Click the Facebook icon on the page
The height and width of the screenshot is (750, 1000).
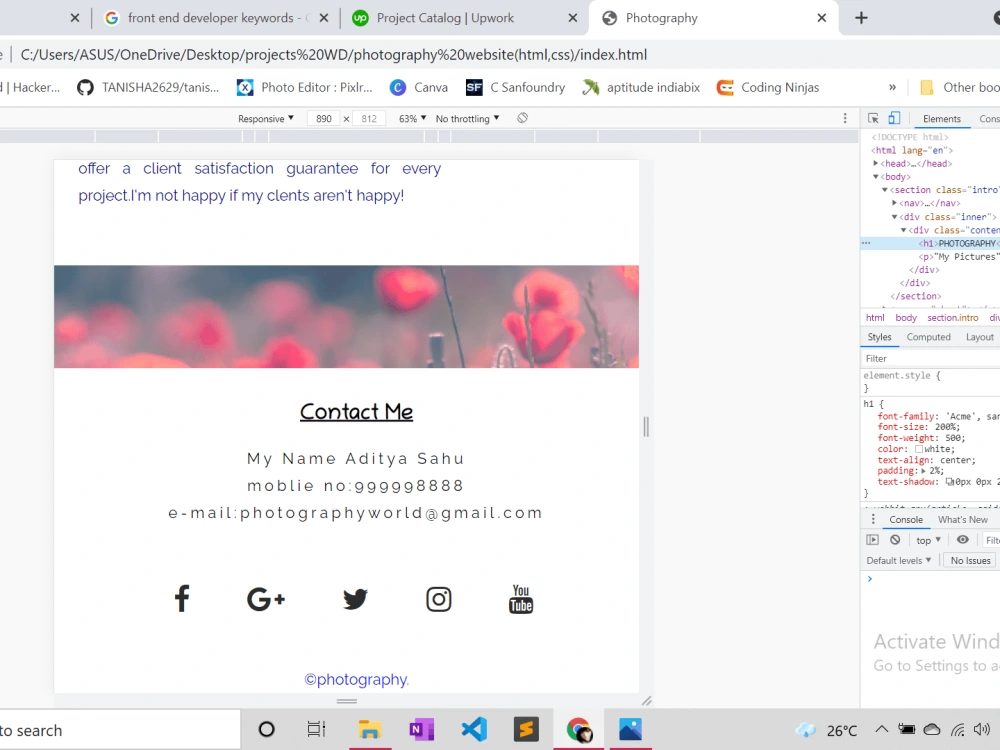(x=182, y=598)
